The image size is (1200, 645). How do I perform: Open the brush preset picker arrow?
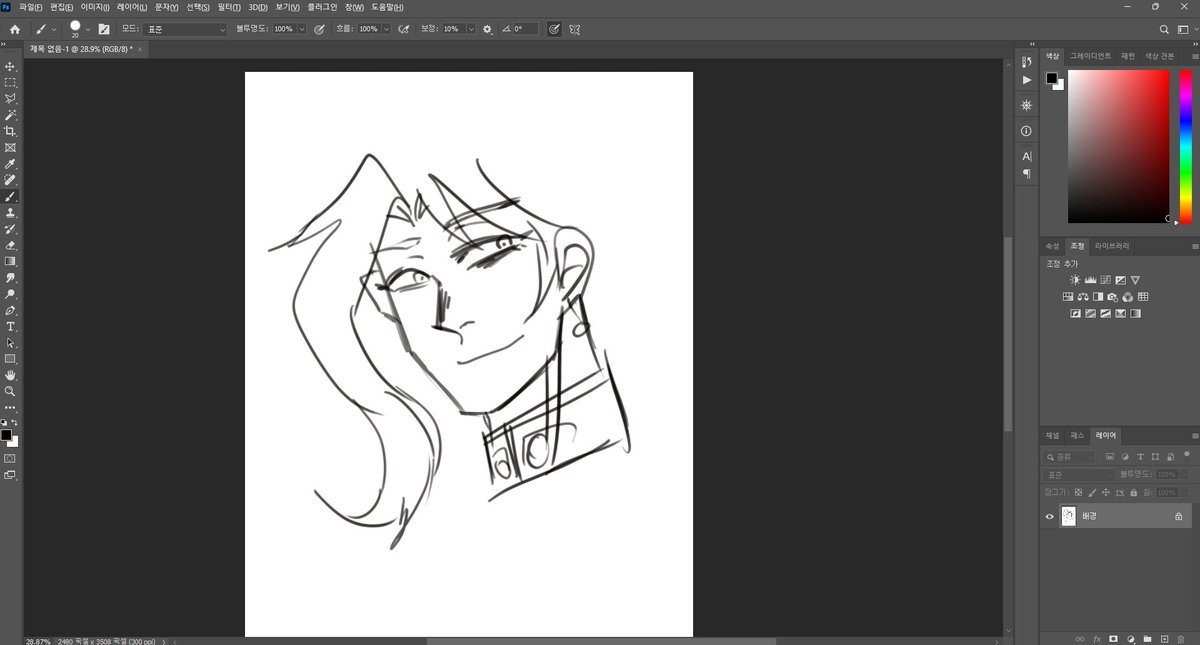click(x=88, y=29)
